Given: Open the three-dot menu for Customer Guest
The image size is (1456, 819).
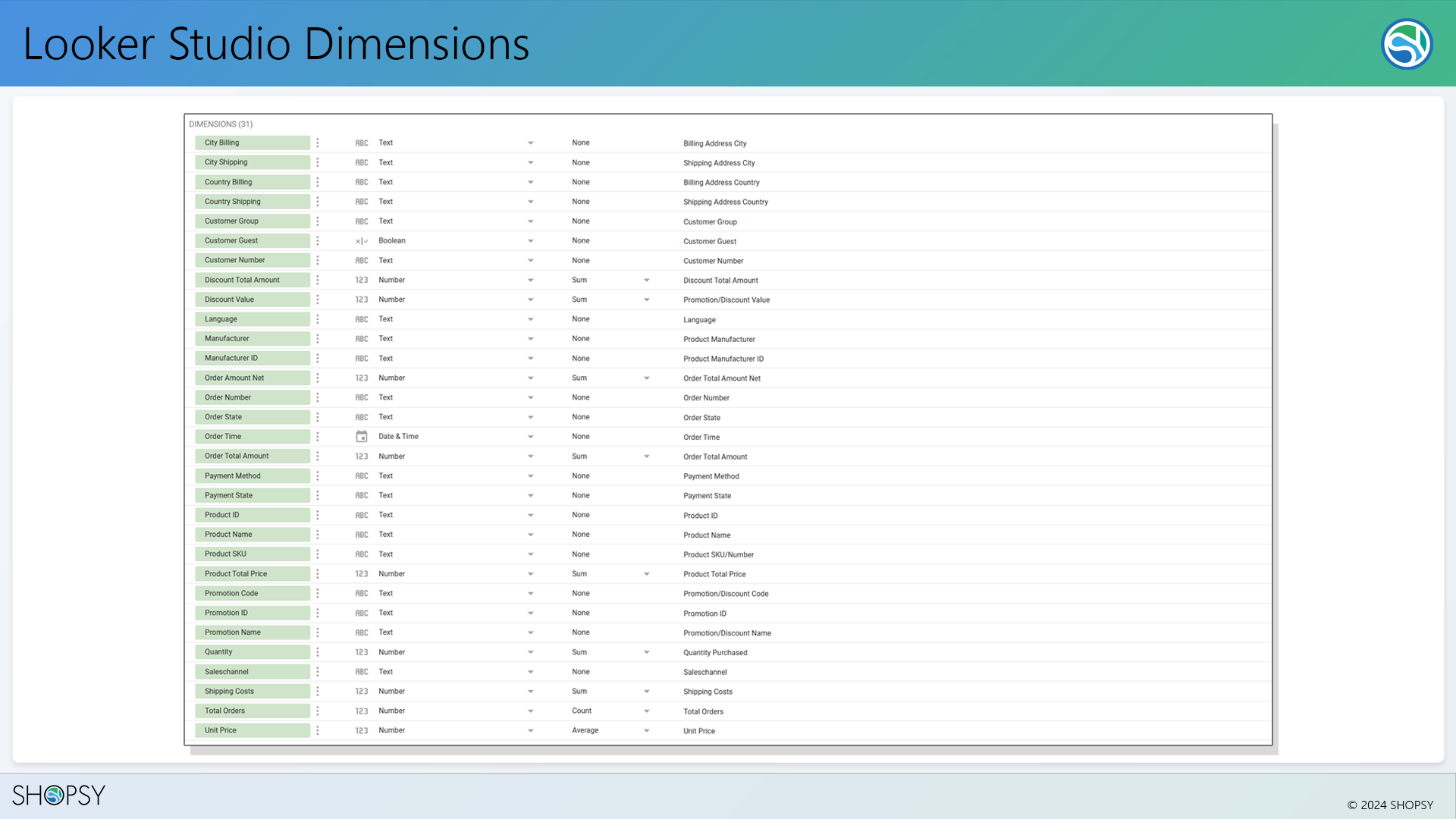Looking at the screenshot, I should pos(318,240).
